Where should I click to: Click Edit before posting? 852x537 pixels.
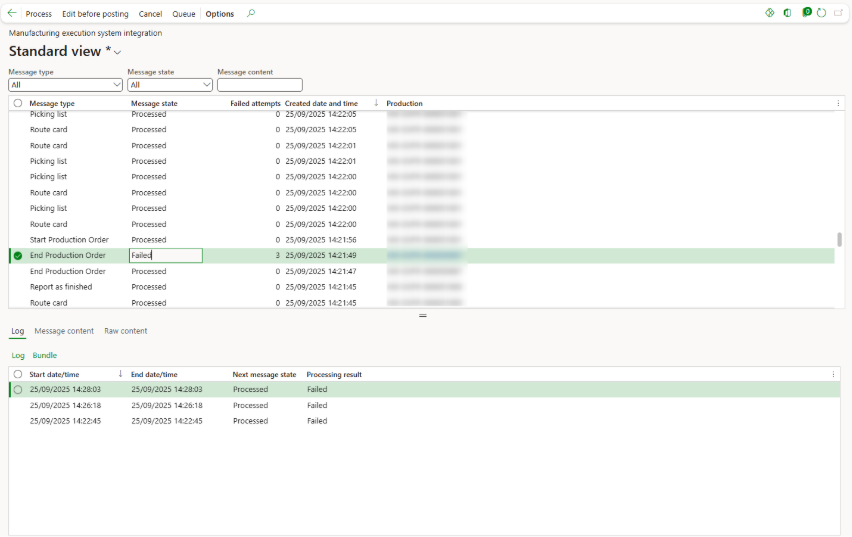pos(95,14)
